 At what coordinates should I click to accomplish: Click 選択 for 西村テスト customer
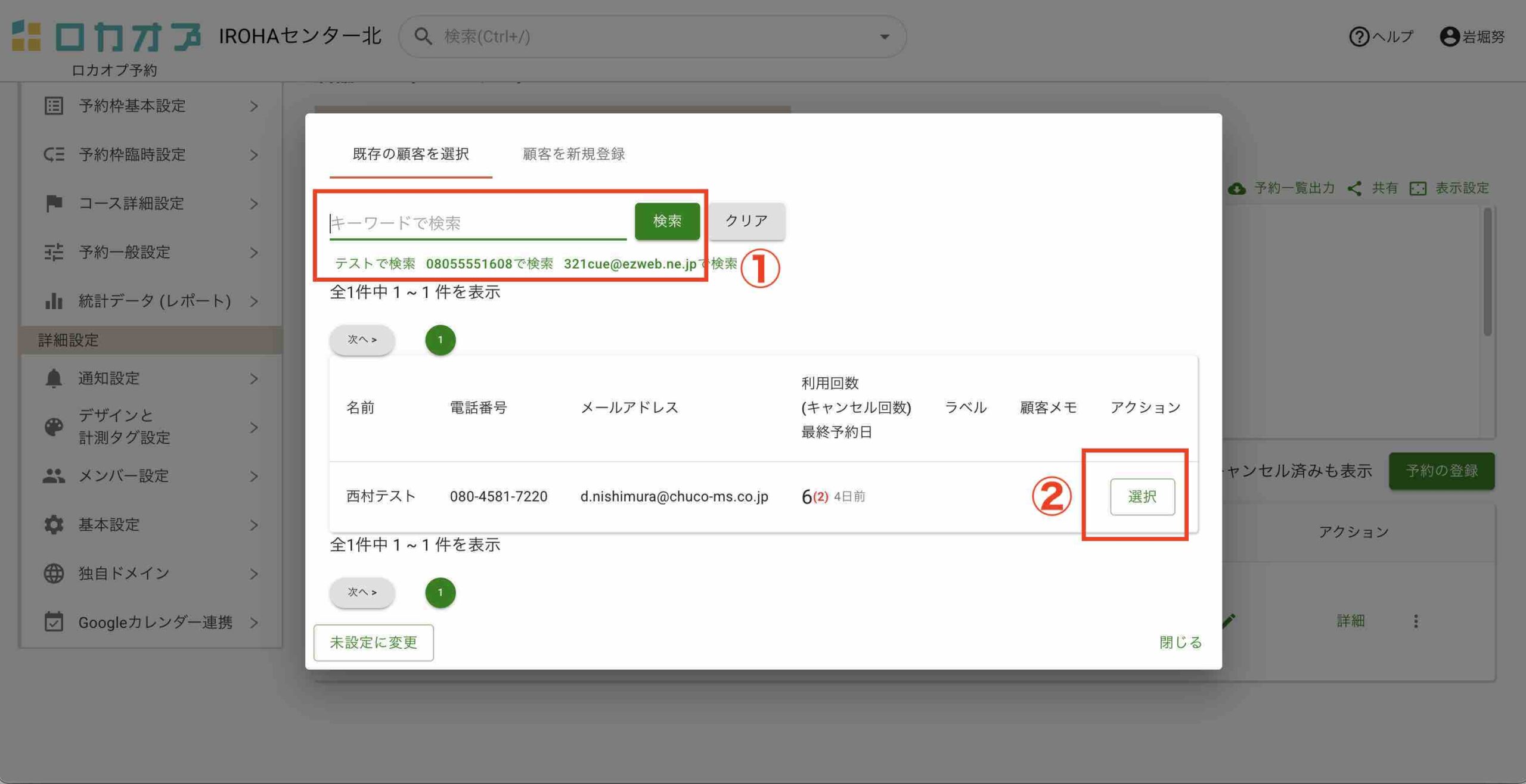click(x=1142, y=496)
